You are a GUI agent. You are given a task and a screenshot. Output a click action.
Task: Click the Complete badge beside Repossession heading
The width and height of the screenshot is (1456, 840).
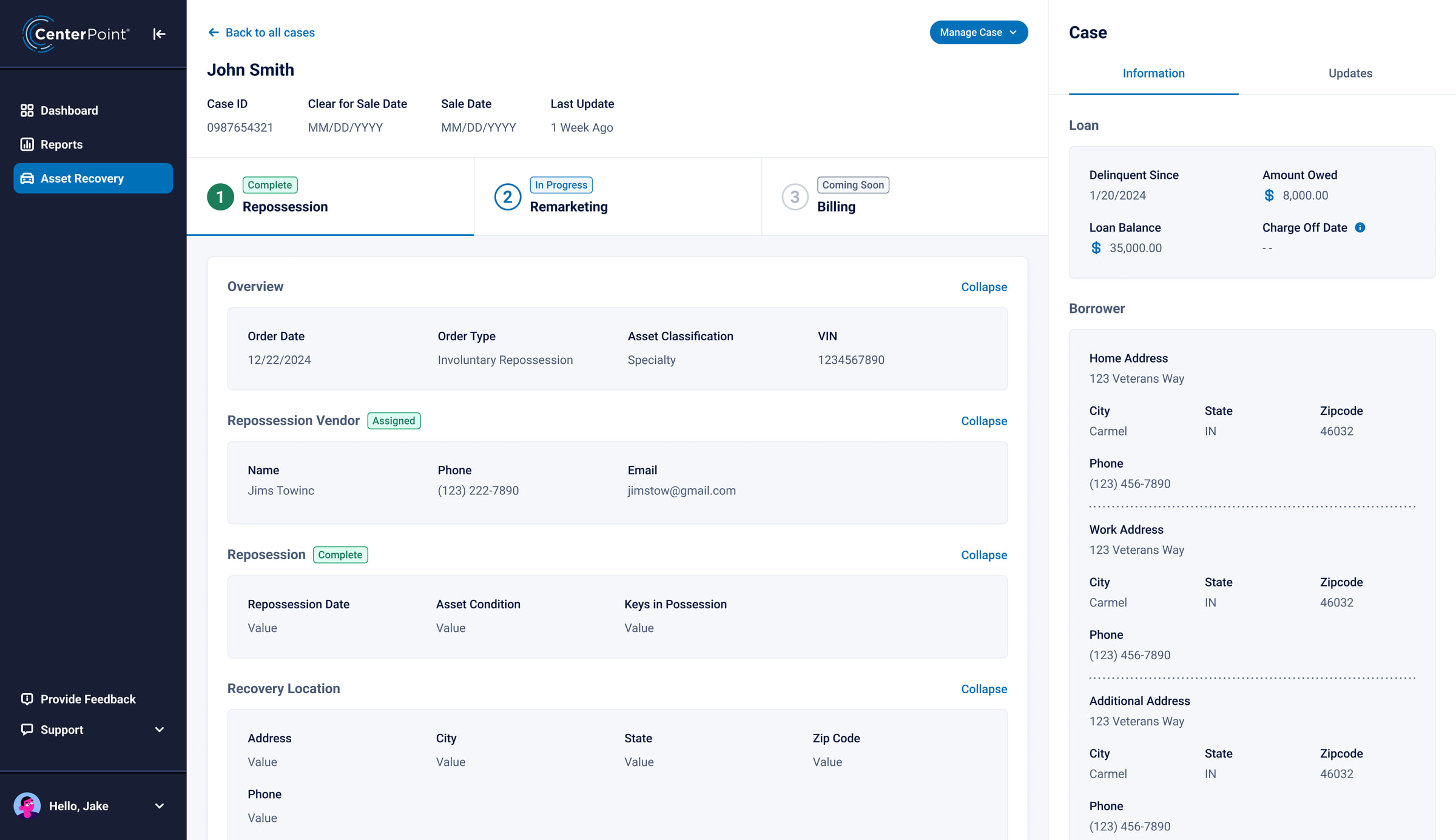tap(340, 555)
